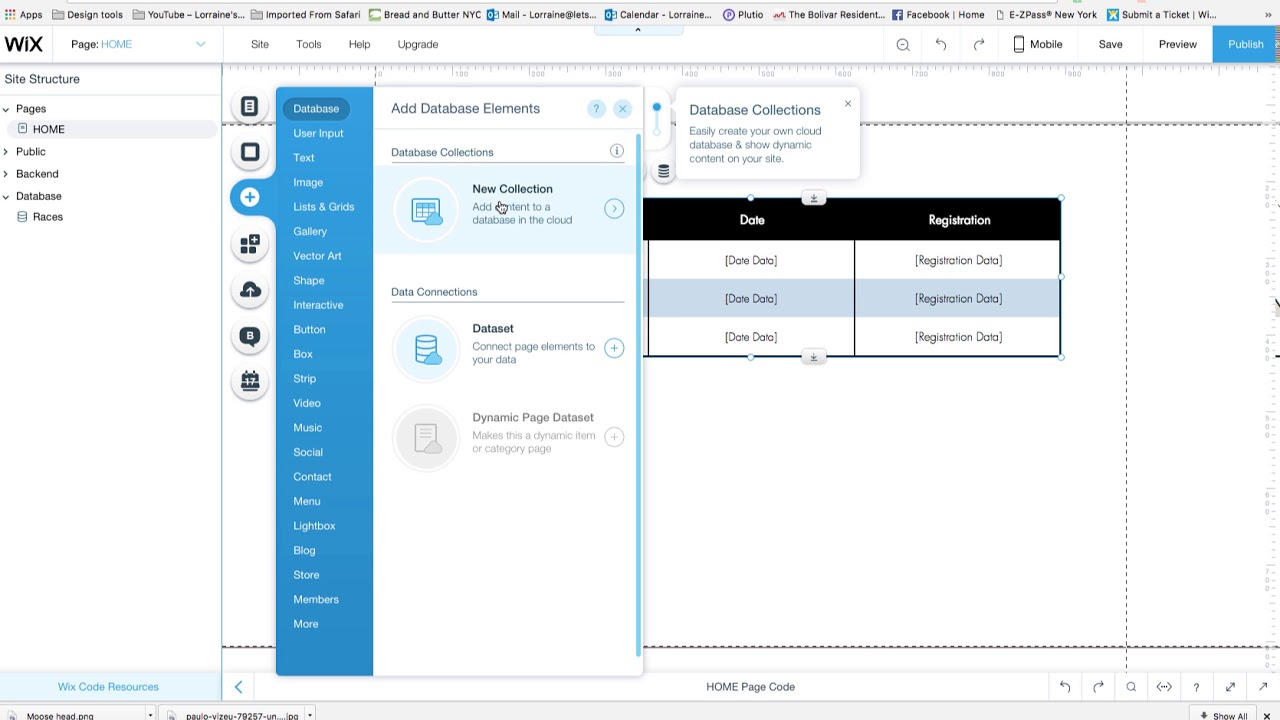Image resolution: width=1280 pixels, height=720 pixels.
Task: Open the Facebook Home bookmark
Action: (939, 15)
